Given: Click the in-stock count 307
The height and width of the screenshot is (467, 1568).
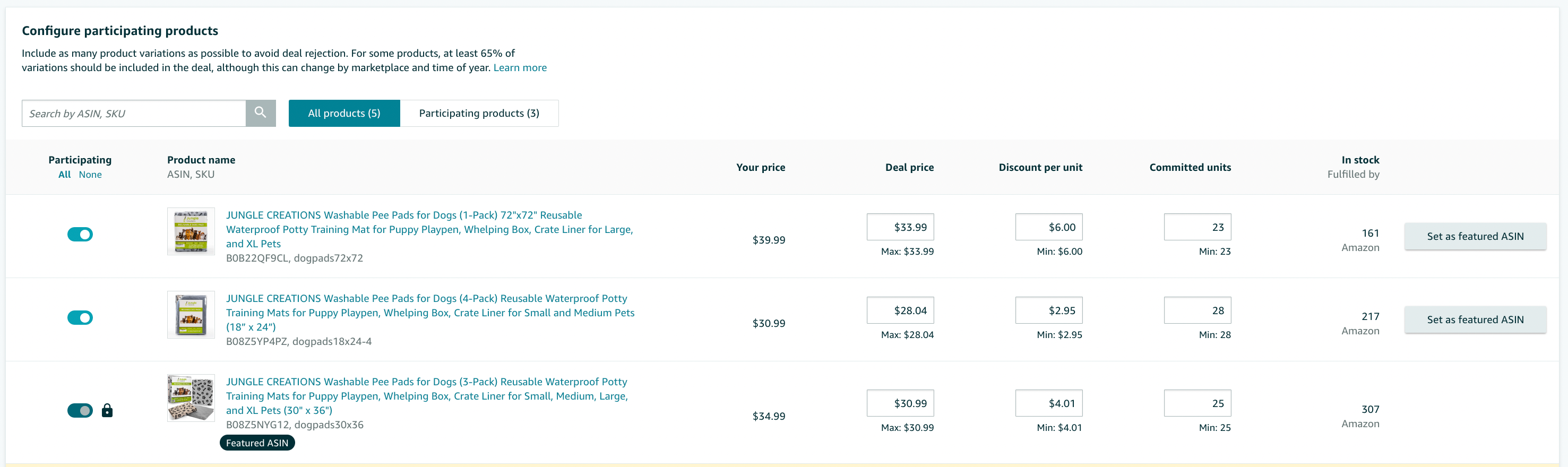Looking at the screenshot, I should click(1370, 410).
